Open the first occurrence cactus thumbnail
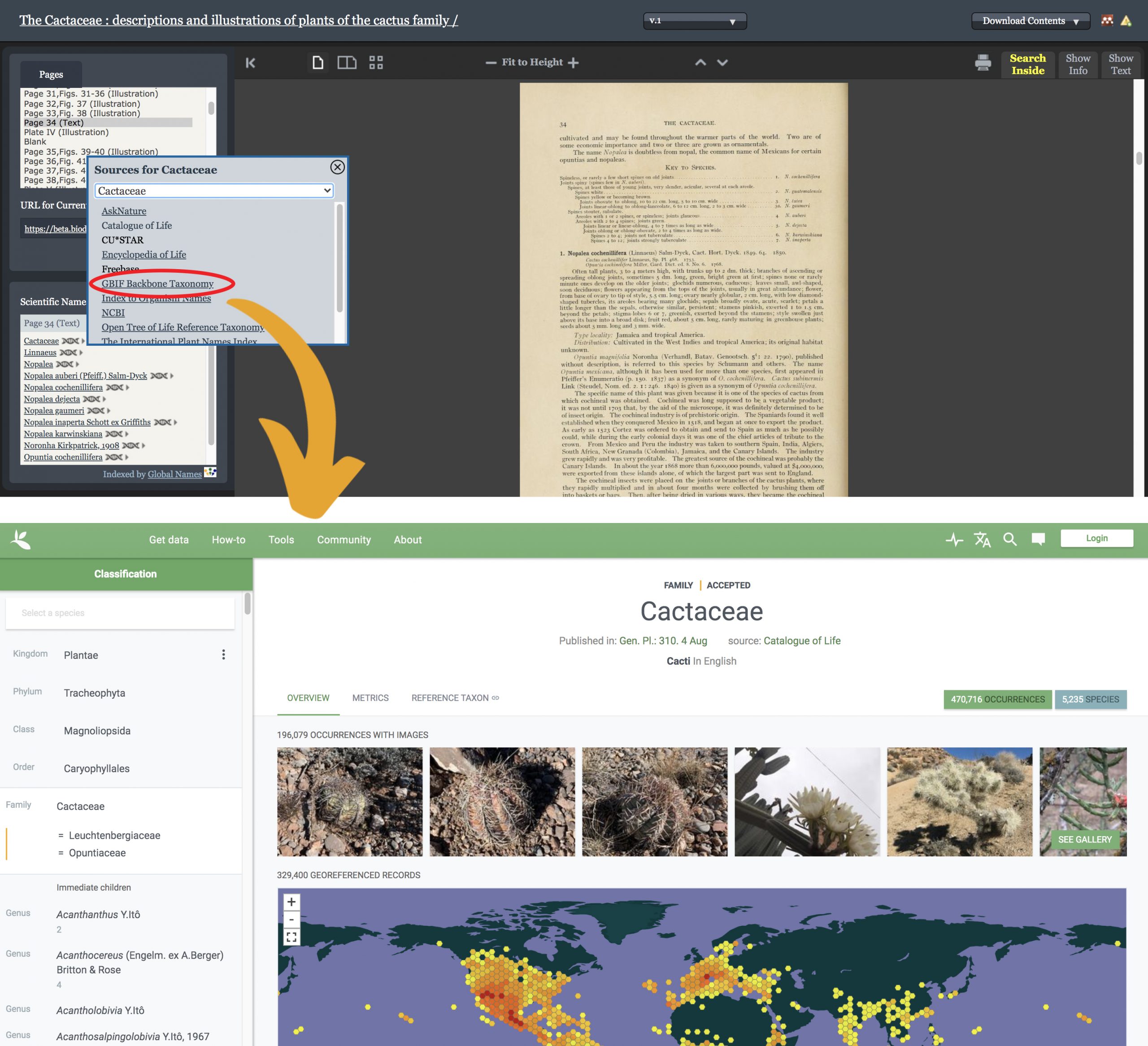The image size is (1148, 1046). pyautogui.click(x=350, y=802)
